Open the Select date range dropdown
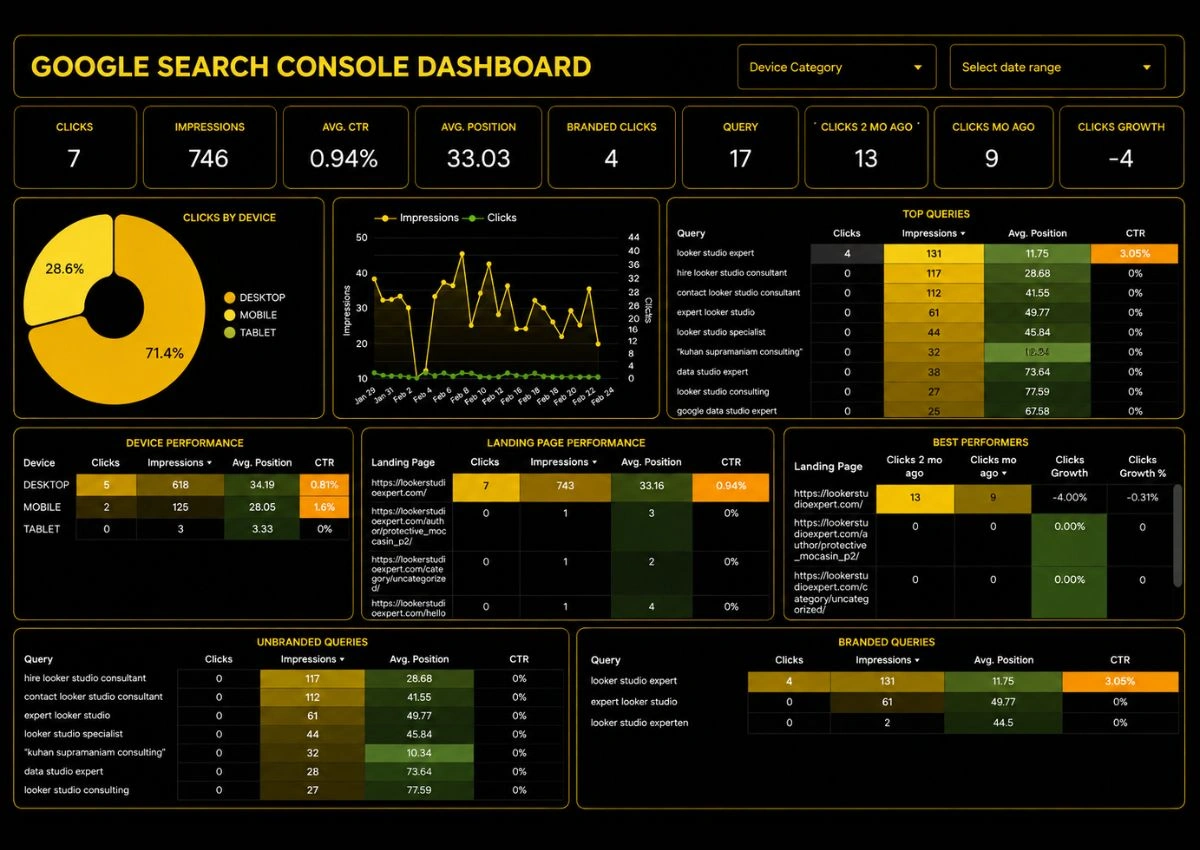This screenshot has width=1200, height=850. (x=1057, y=67)
